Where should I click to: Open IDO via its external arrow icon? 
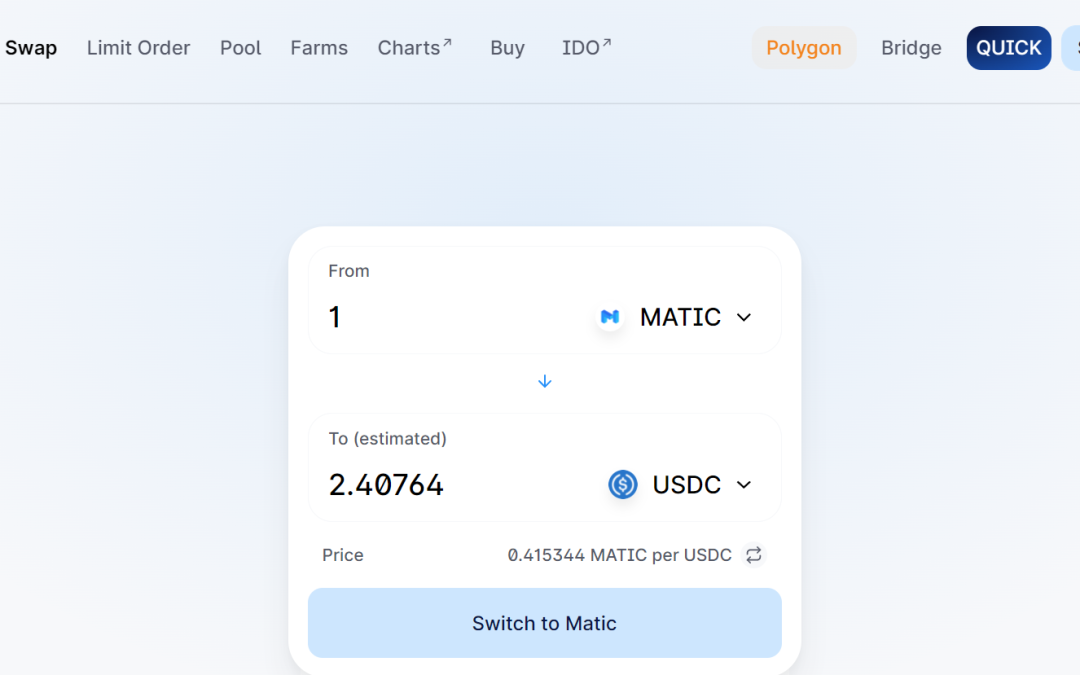coord(606,43)
